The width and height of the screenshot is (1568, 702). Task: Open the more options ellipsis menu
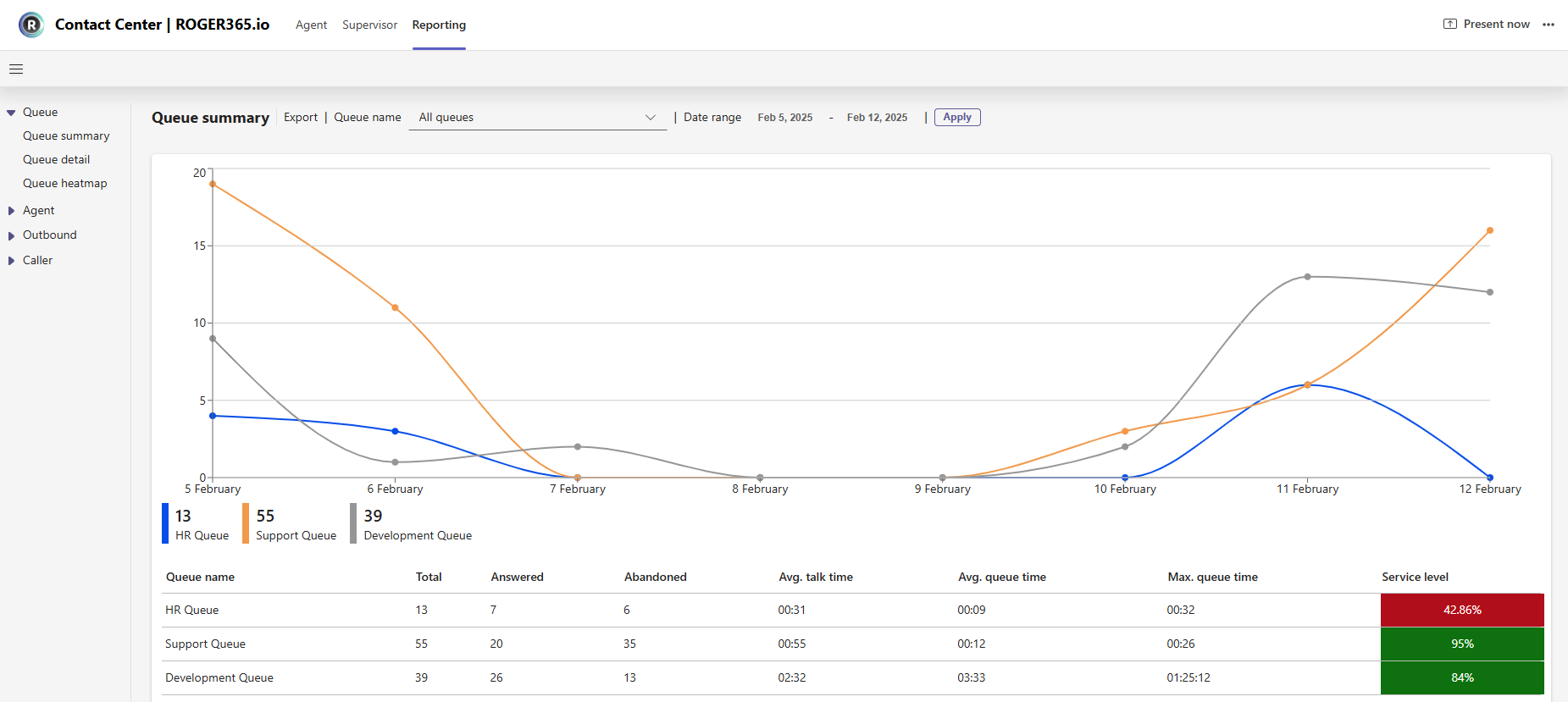tap(1549, 25)
